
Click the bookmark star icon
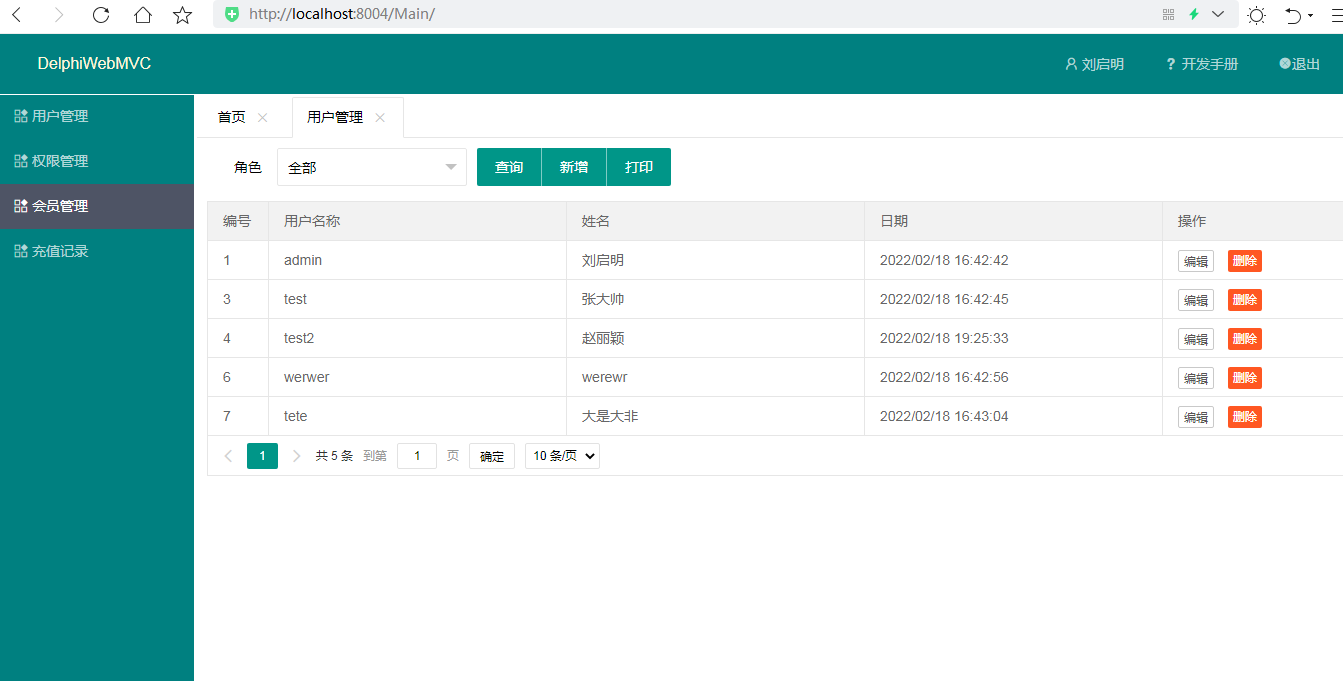pos(182,15)
